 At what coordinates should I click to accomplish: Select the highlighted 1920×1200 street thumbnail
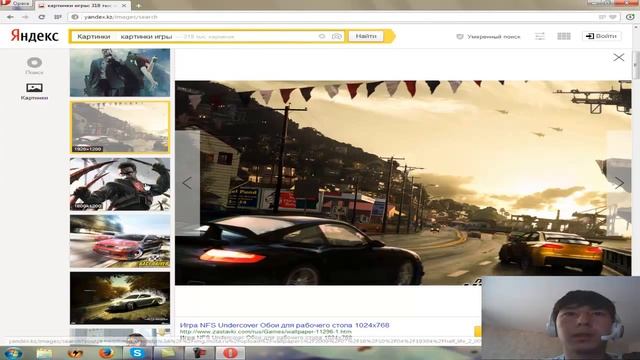click(x=120, y=127)
